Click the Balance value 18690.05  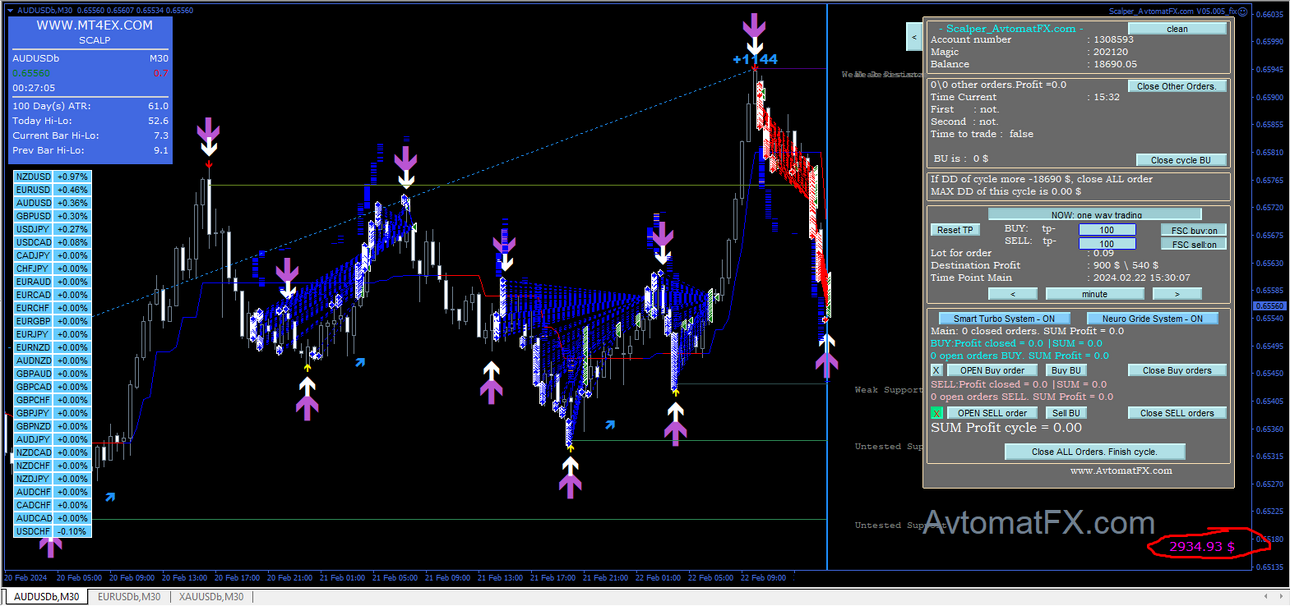click(1115, 64)
